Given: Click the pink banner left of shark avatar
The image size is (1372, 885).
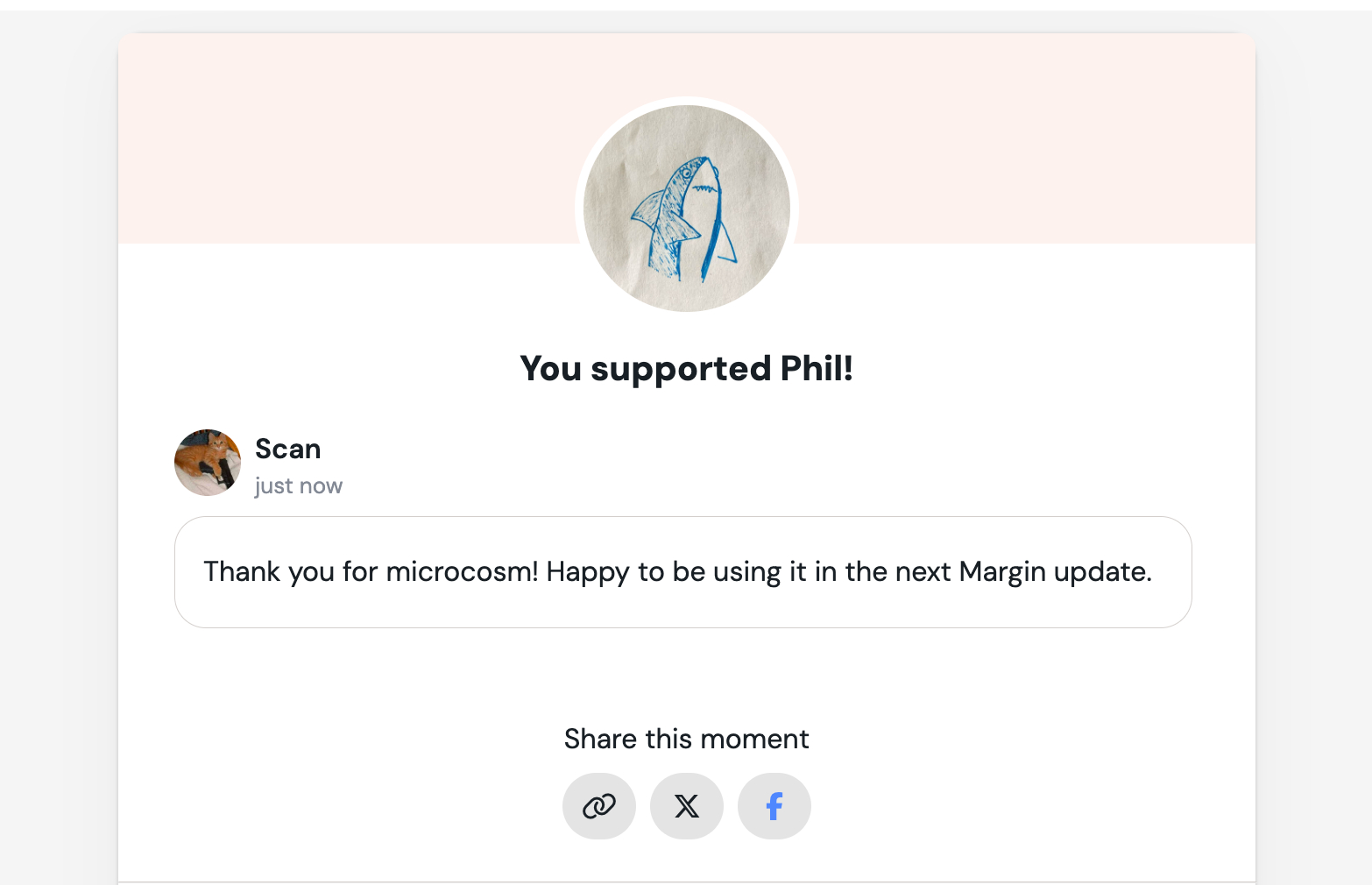Looking at the screenshot, I should tap(350, 140).
